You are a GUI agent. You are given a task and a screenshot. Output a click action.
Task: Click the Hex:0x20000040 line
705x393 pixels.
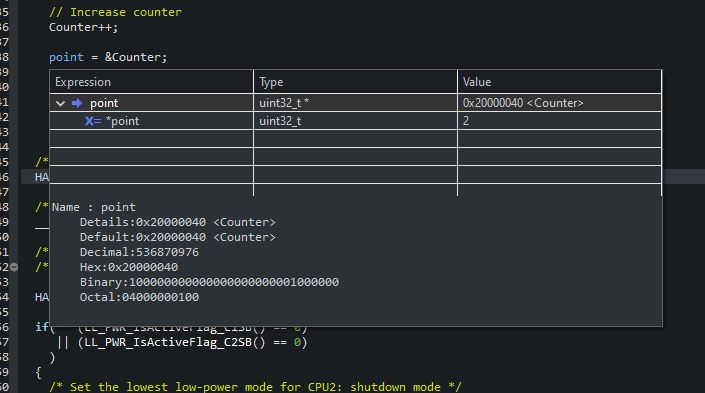click(x=129, y=267)
